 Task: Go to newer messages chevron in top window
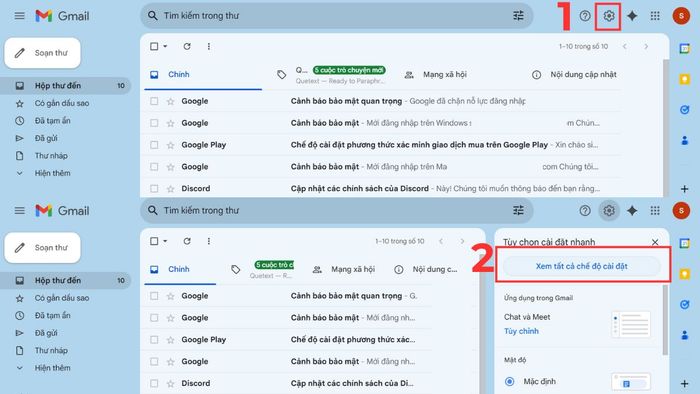pyautogui.click(x=625, y=46)
